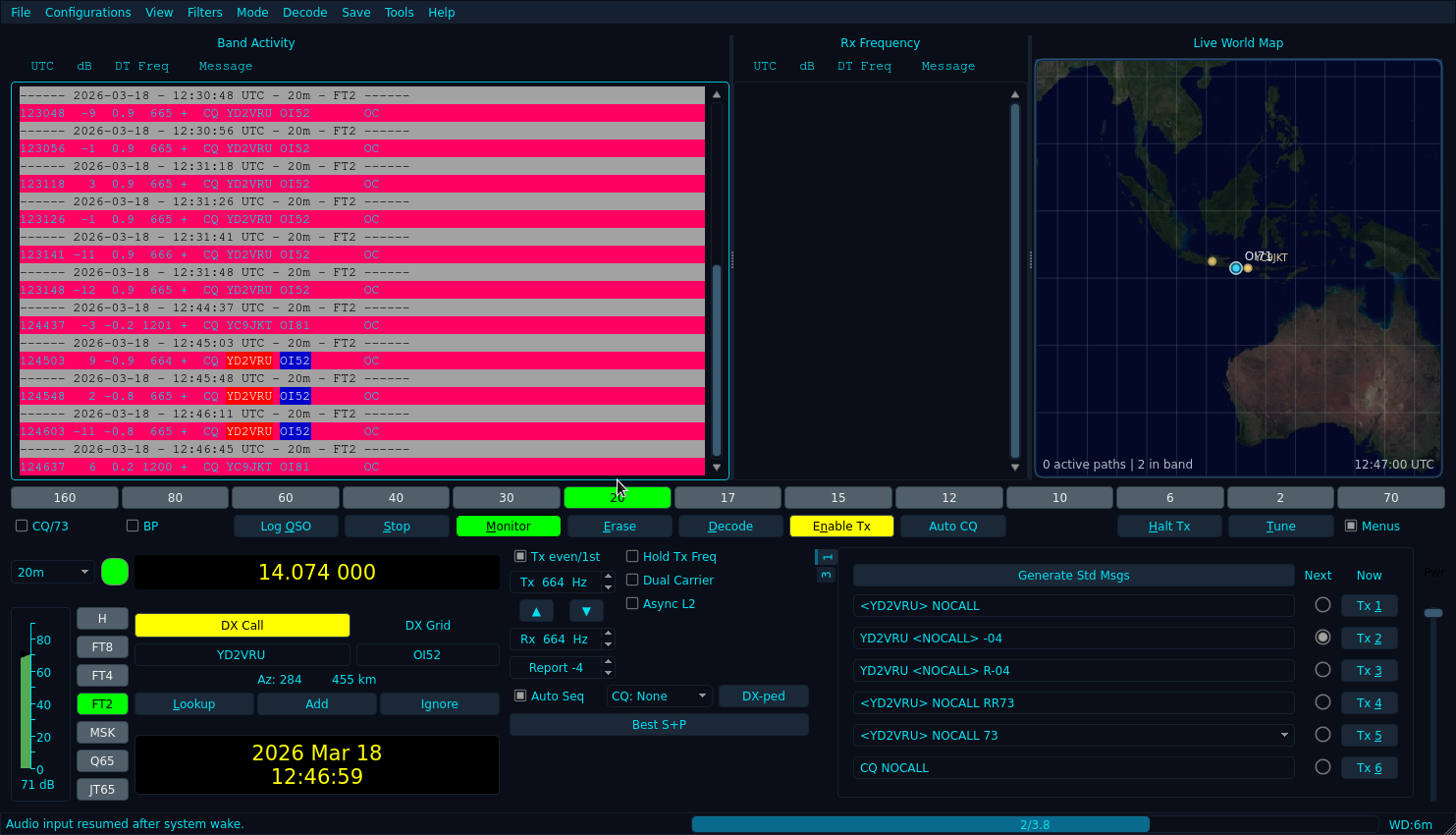1456x835 pixels.
Task: Open the Decode menu
Action: 304,13
